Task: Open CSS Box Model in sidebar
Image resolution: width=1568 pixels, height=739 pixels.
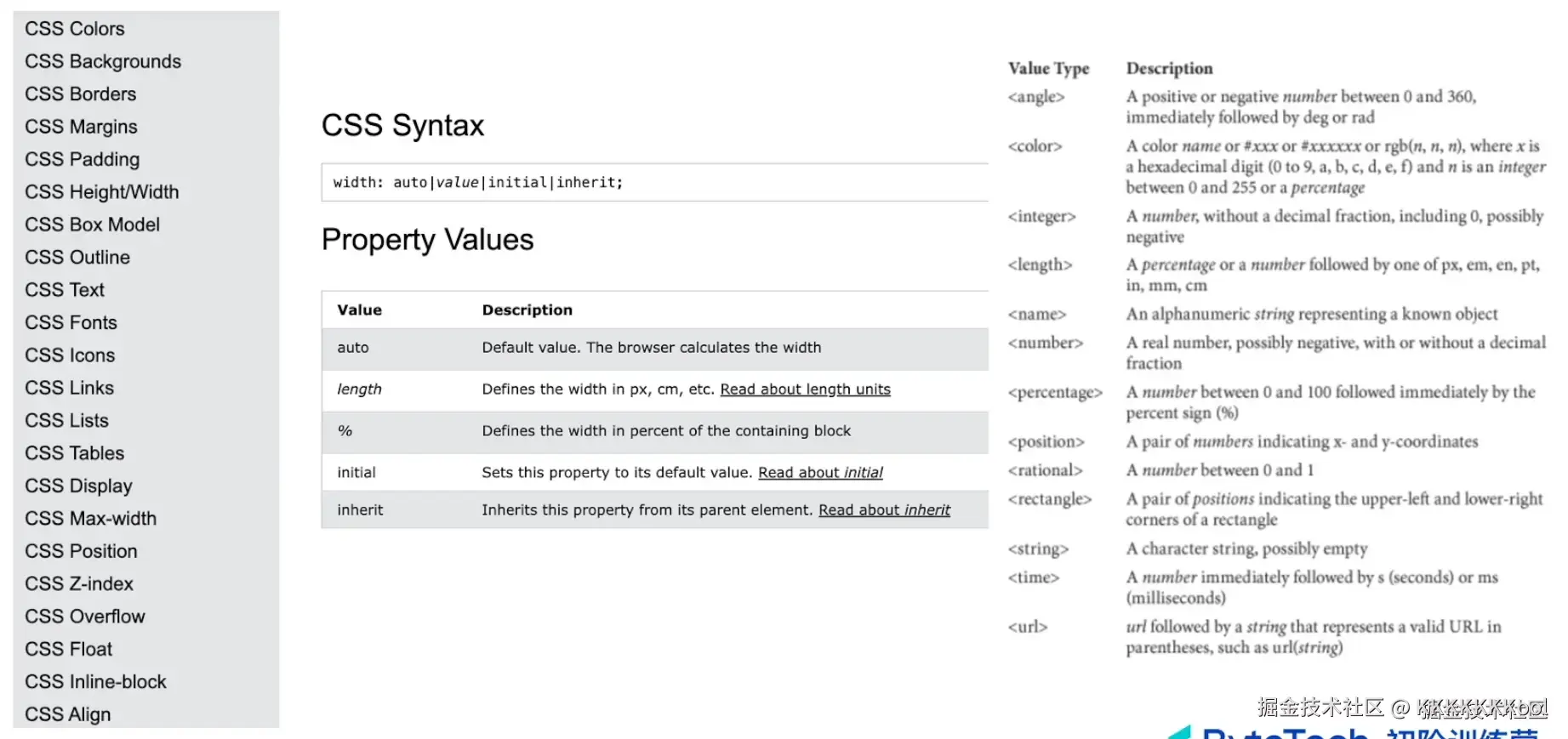Action: (93, 225)
